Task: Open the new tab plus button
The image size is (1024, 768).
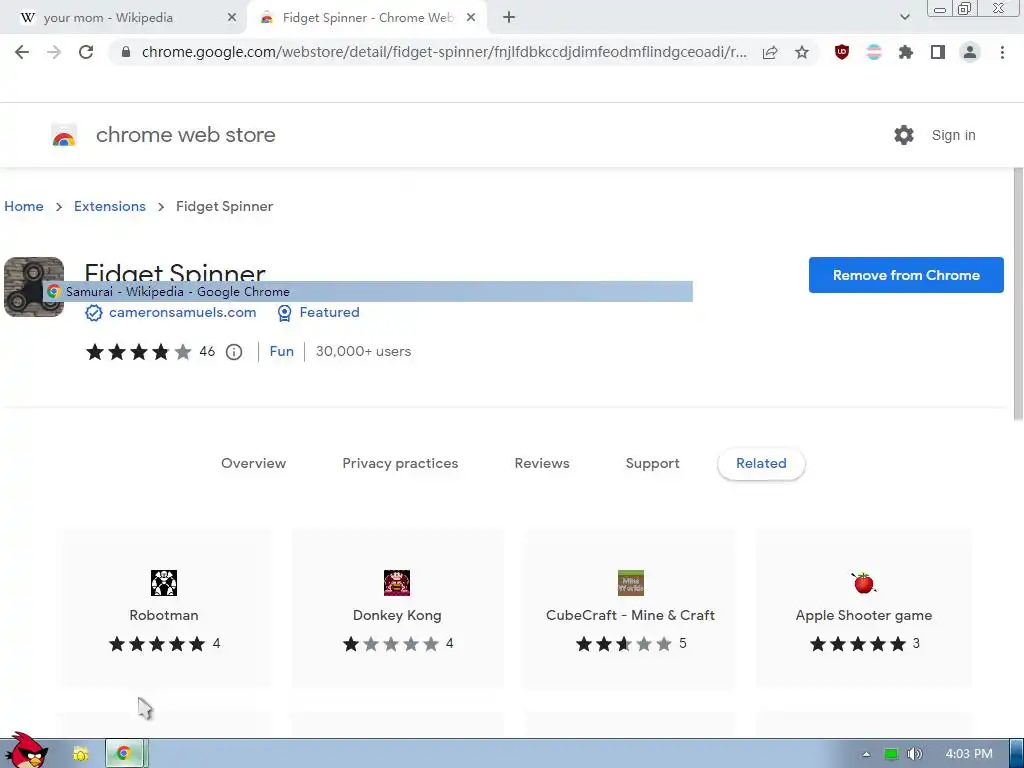Action: tap(509, 18)
